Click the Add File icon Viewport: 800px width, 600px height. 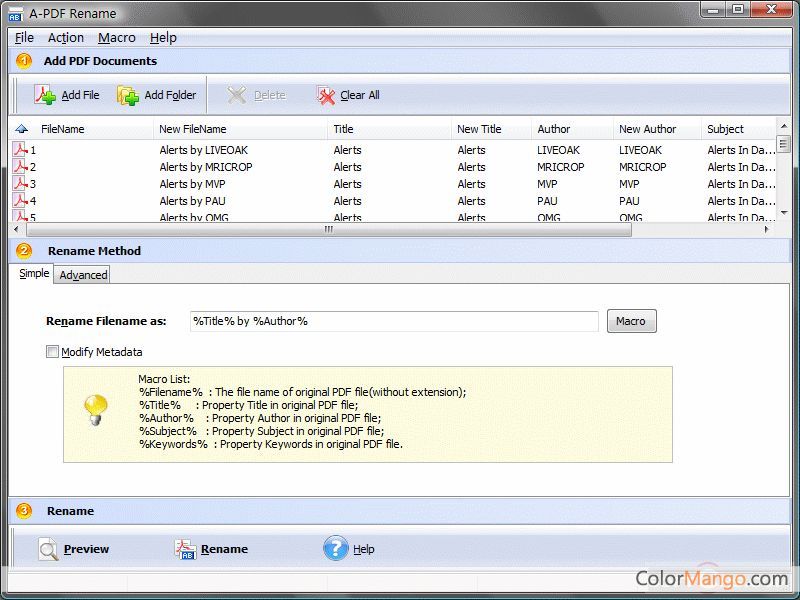pyautogui.click(x=45, y=95)
